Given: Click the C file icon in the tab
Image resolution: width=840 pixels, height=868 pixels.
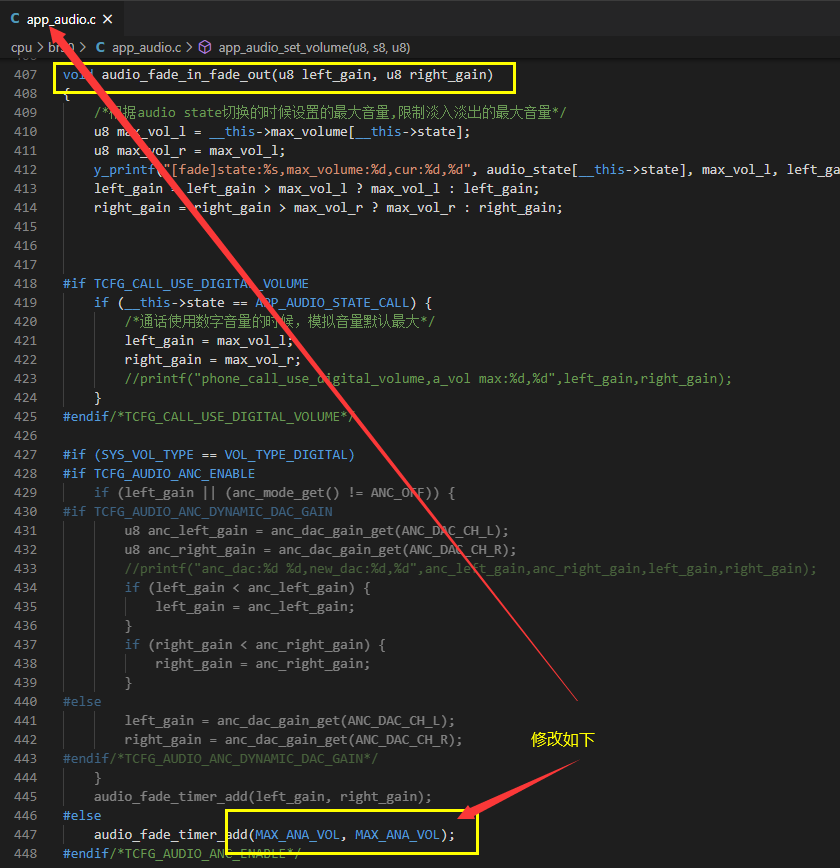Looking at the screenshot, I should coord(15,19).
